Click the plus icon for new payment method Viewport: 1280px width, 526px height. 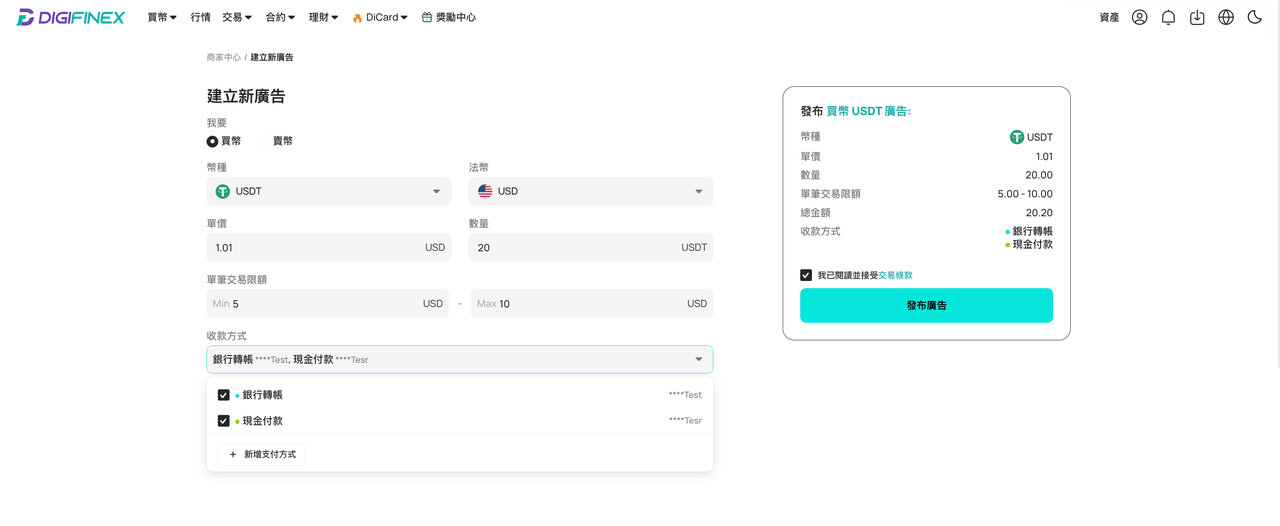click(x=233, y=454)
